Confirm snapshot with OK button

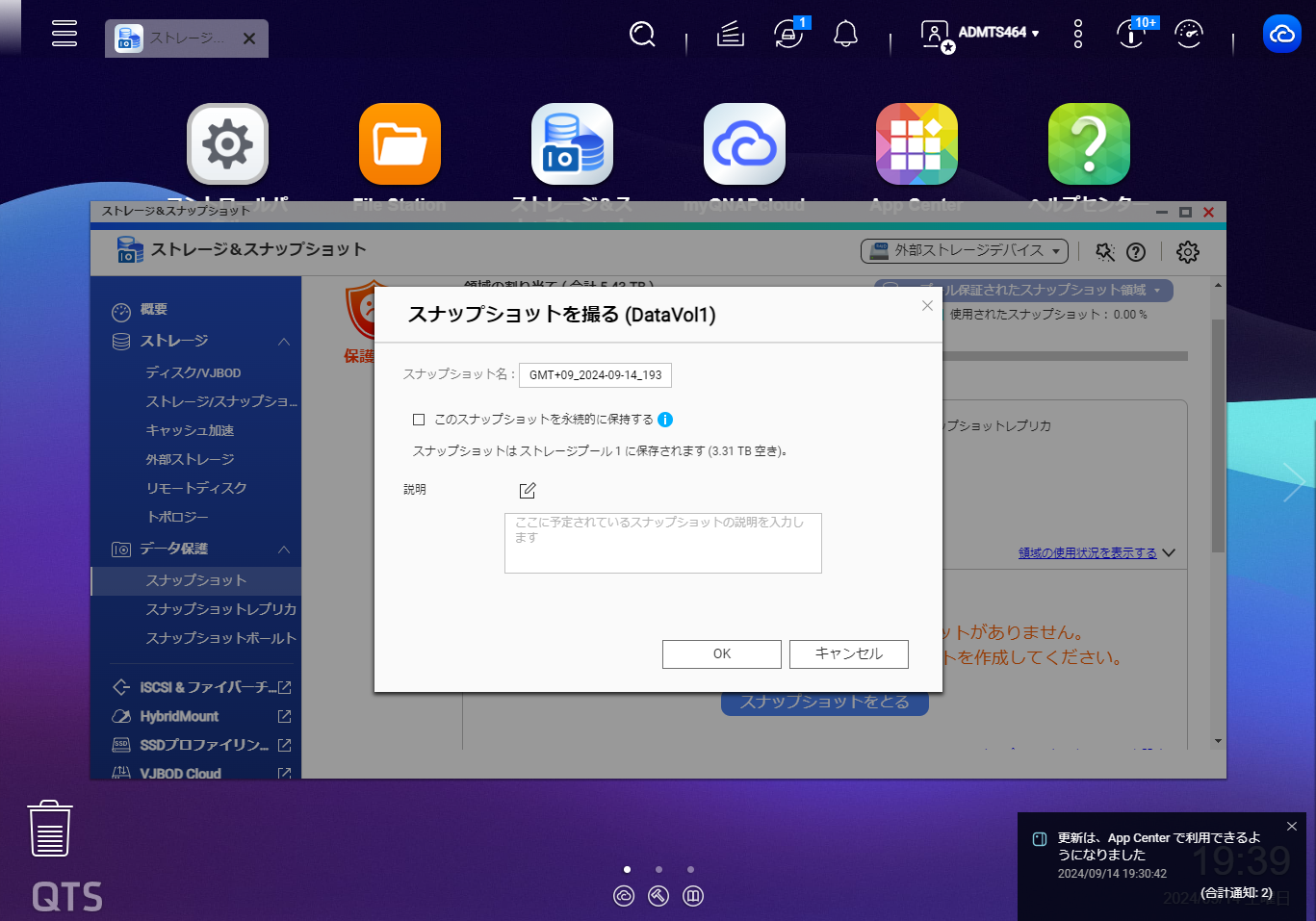(x=722, y=654)
